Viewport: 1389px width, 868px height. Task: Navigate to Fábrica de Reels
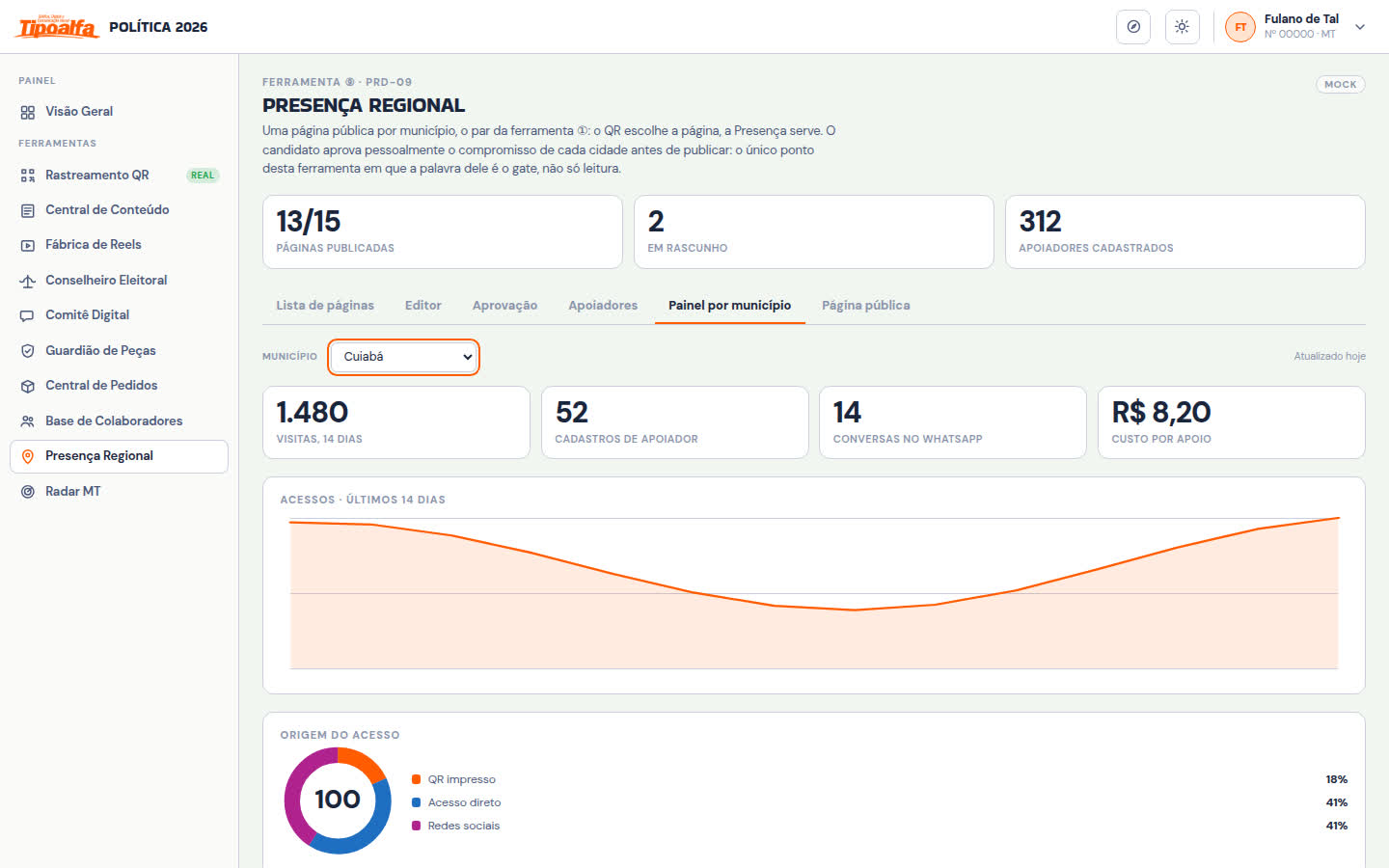pos(119,245)
